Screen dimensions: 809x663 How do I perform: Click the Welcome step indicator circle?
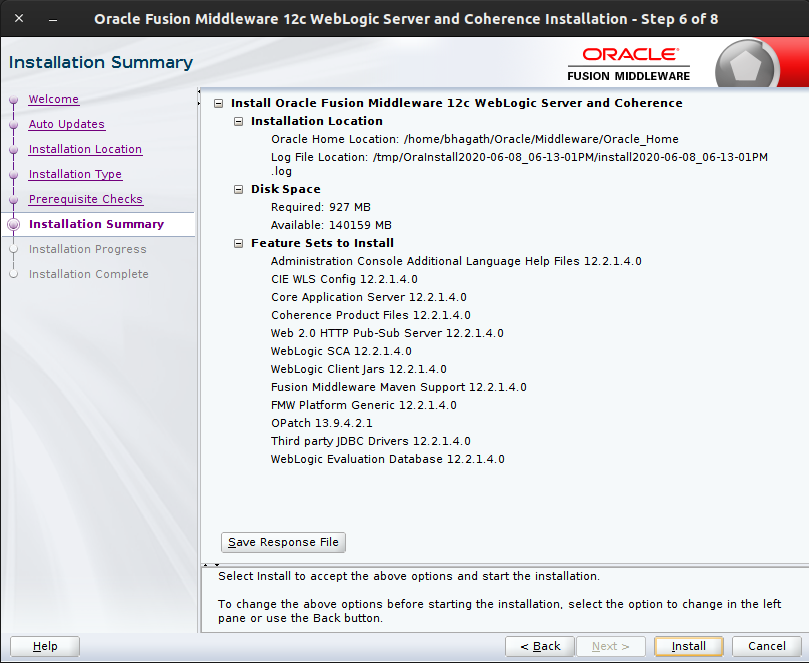coord(14,99)
